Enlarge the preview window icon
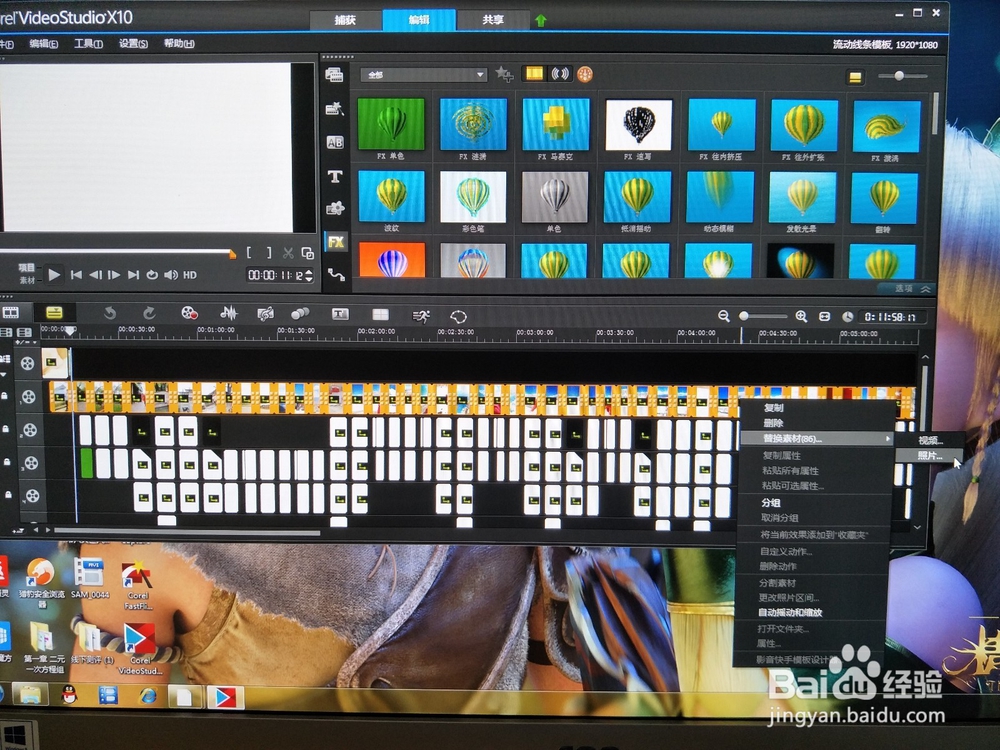1000x750 pixels. [307, 253]
